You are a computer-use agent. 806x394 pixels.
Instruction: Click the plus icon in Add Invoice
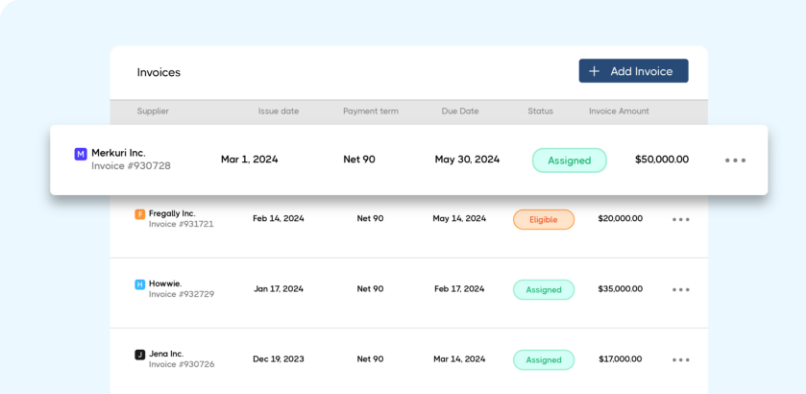[x=594, y=71]
